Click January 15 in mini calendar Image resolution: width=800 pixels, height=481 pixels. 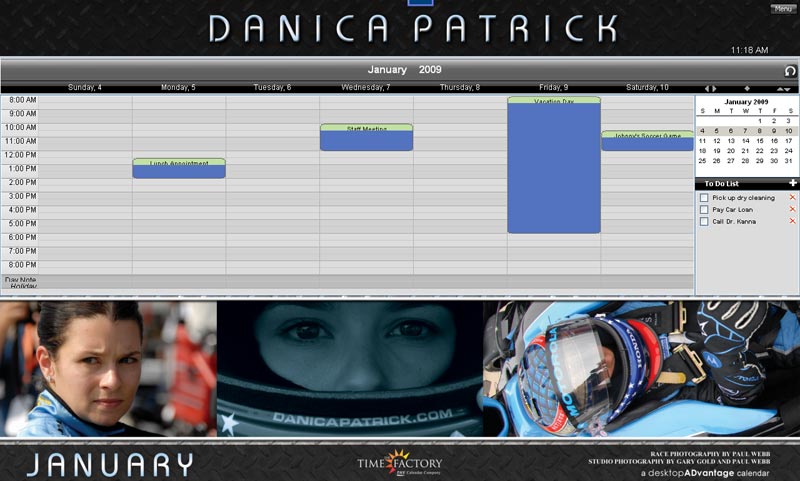760,141
